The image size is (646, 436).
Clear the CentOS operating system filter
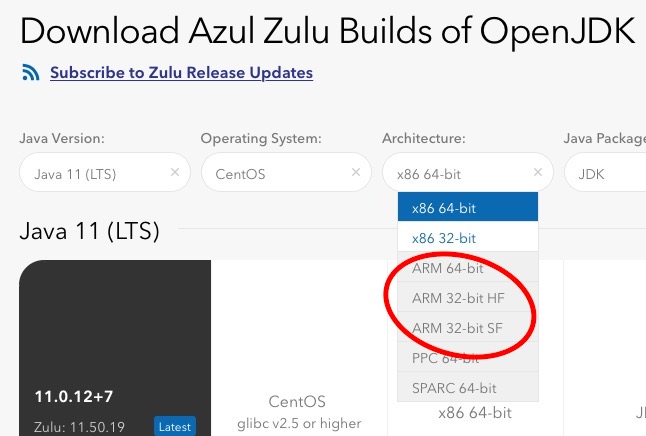coord(356,173)
